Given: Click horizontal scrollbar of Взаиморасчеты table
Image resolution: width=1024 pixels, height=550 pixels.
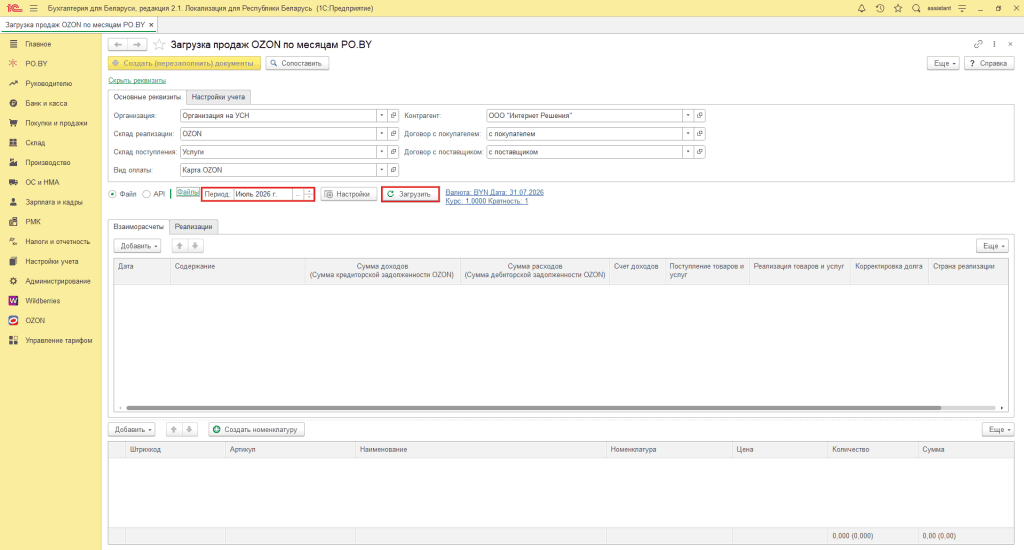Looking at the screenshot, I should click(x=534, y=408).
